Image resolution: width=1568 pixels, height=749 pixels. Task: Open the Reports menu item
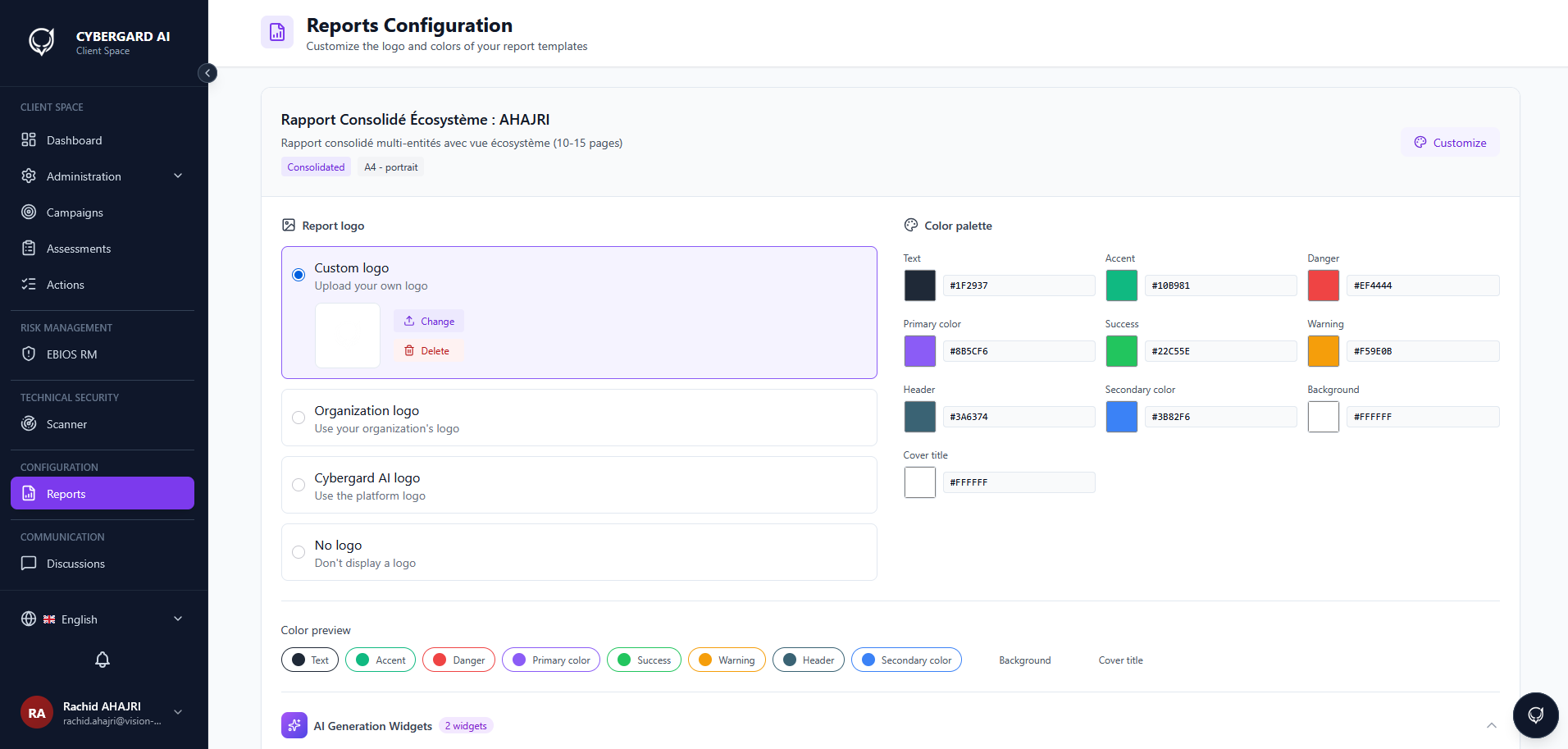click(x=103, y=493)
